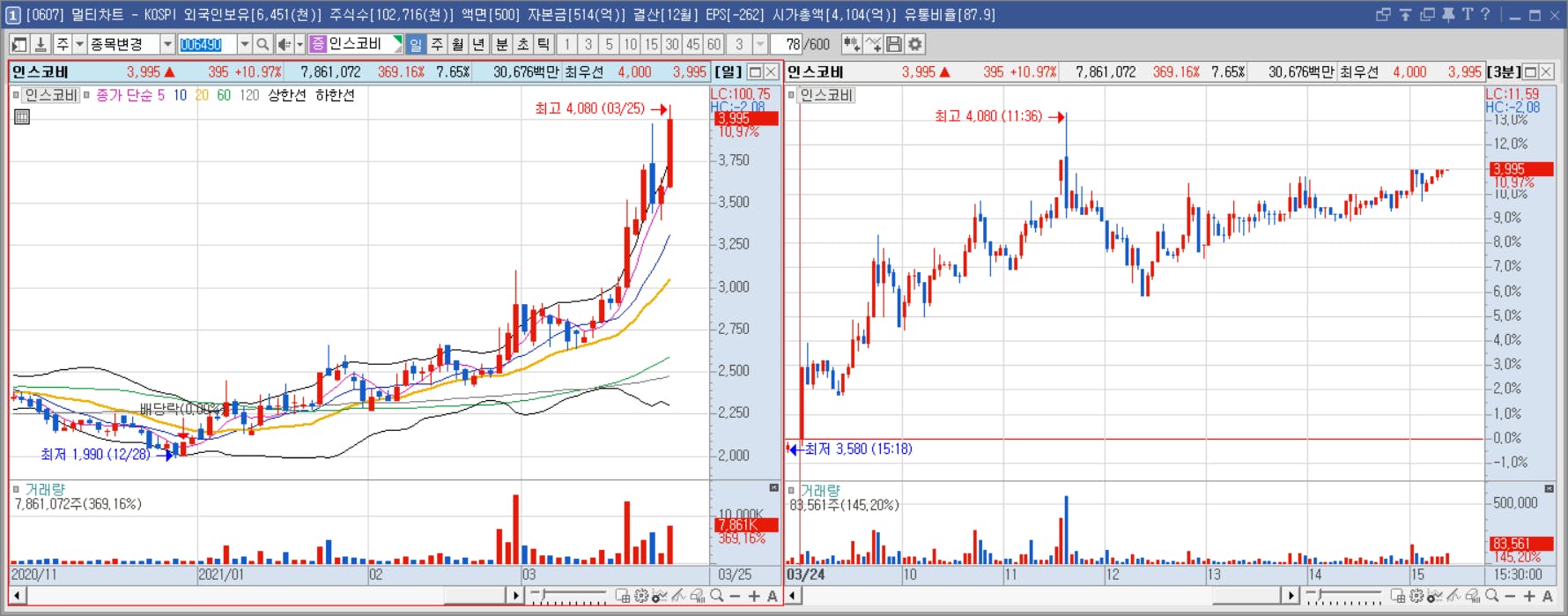Click the T font-size icon in title bar
The image size is (1568, 616).
1467,14
